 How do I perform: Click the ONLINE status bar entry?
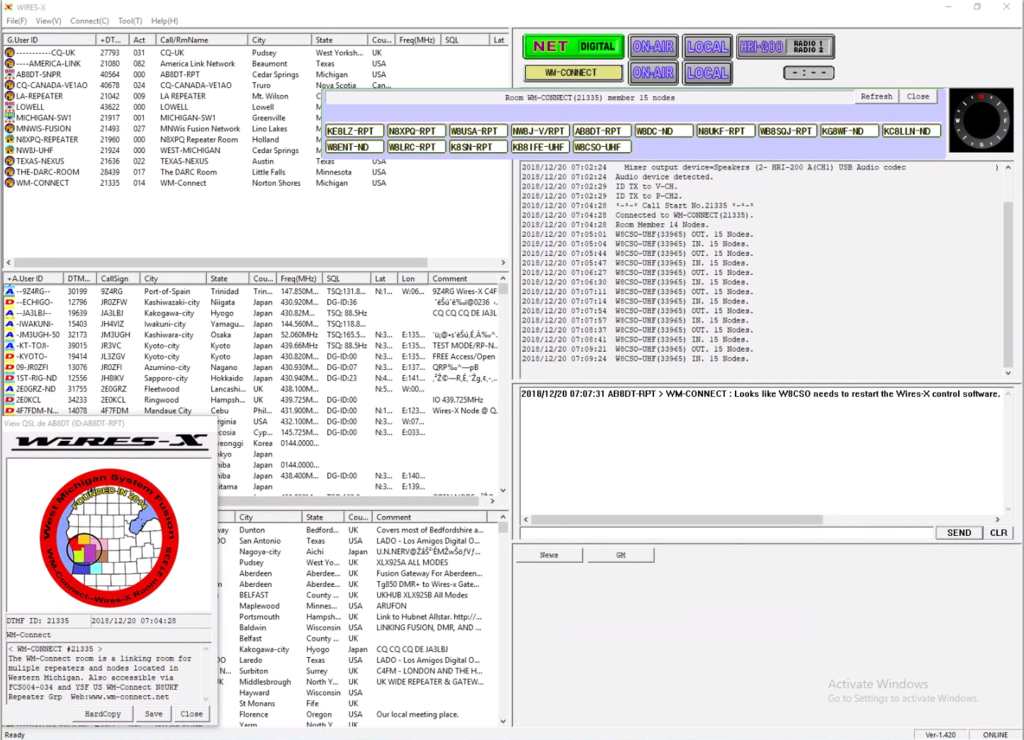coord(995,735)
